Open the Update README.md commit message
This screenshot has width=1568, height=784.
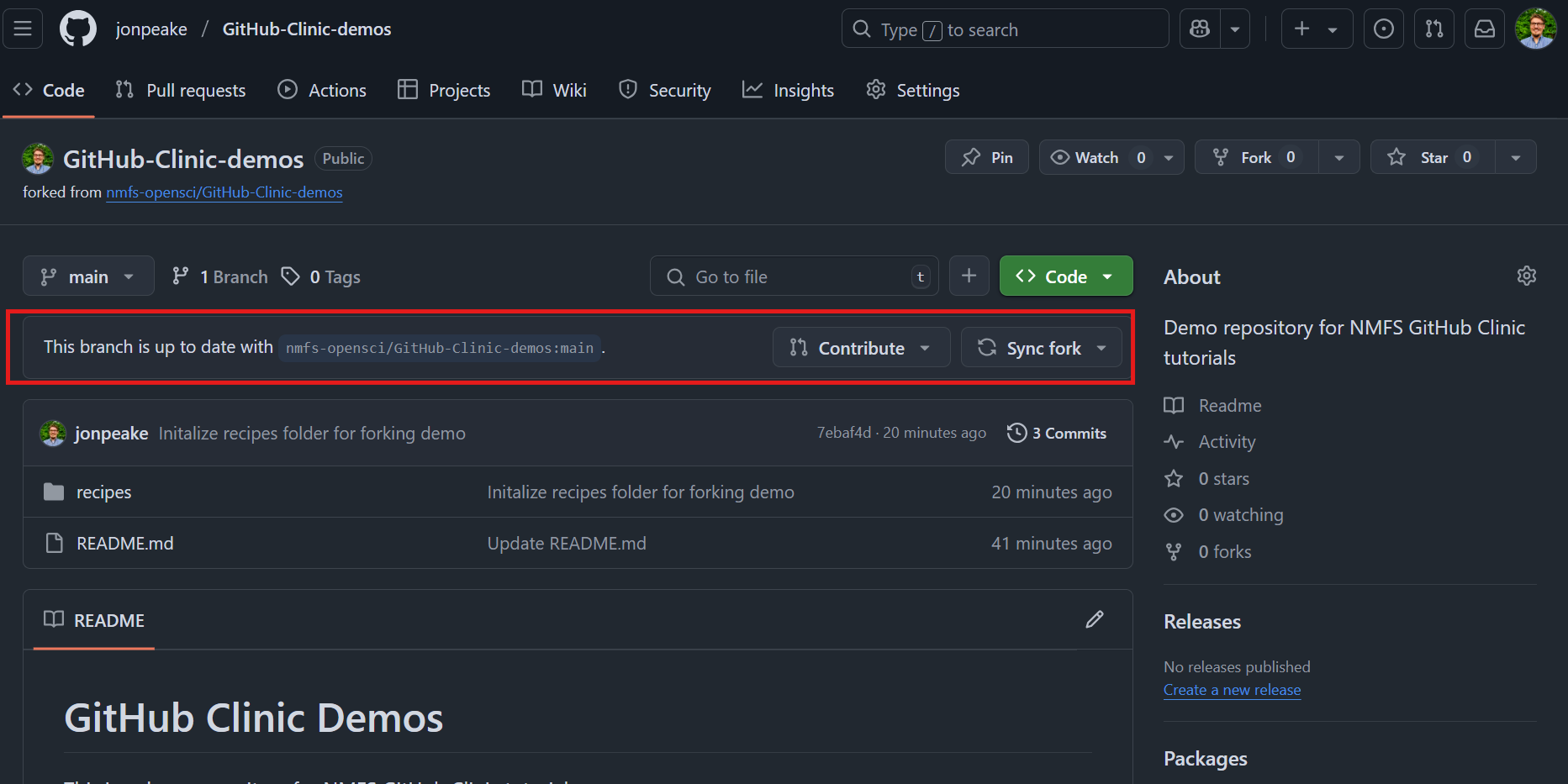pos(567,544)
